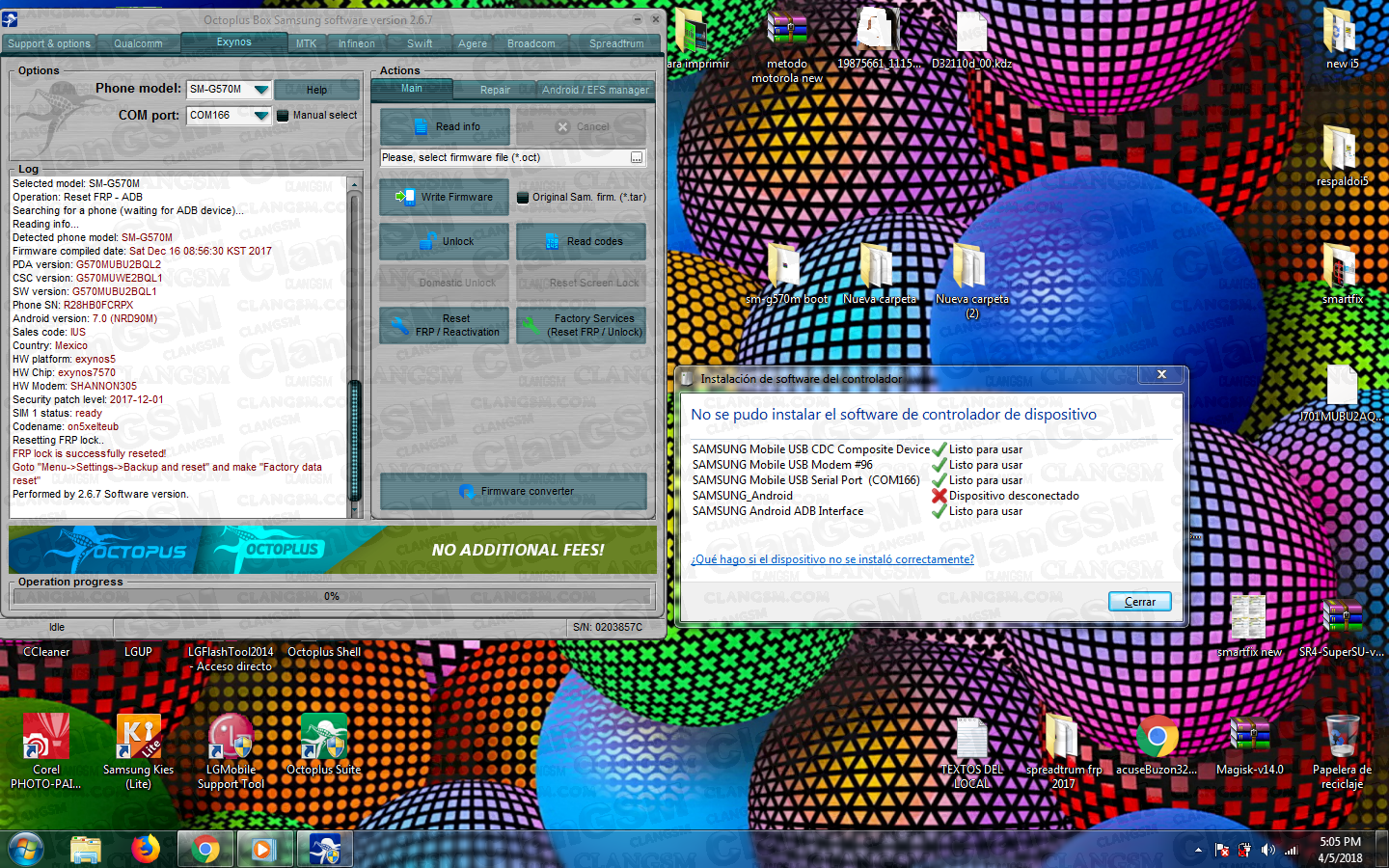Toggle Original Sam. firm. (*.tar) checkbox

point(523,198)
